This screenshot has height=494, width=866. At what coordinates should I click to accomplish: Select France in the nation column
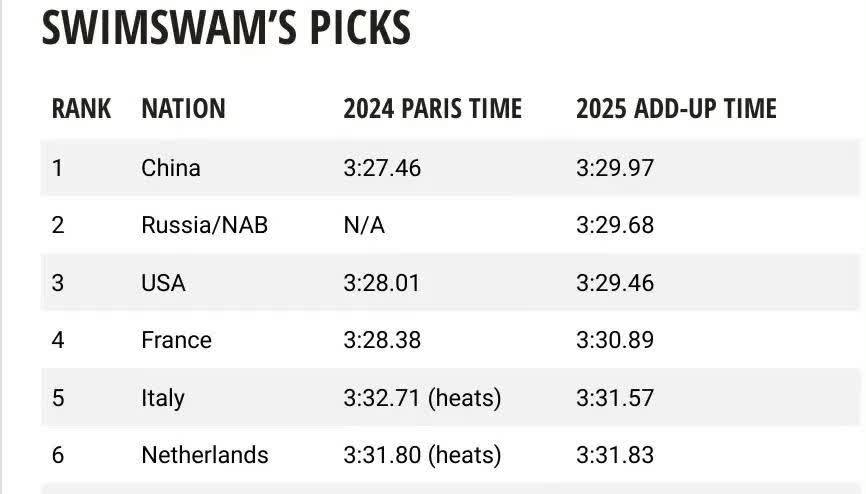point(176,340)
